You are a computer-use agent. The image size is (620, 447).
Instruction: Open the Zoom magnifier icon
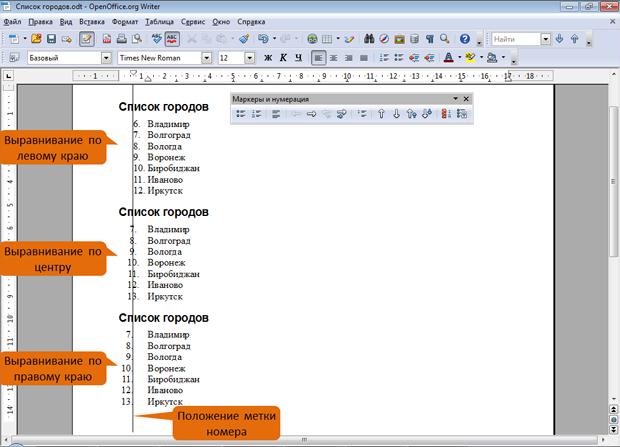(x=445, y=39)
